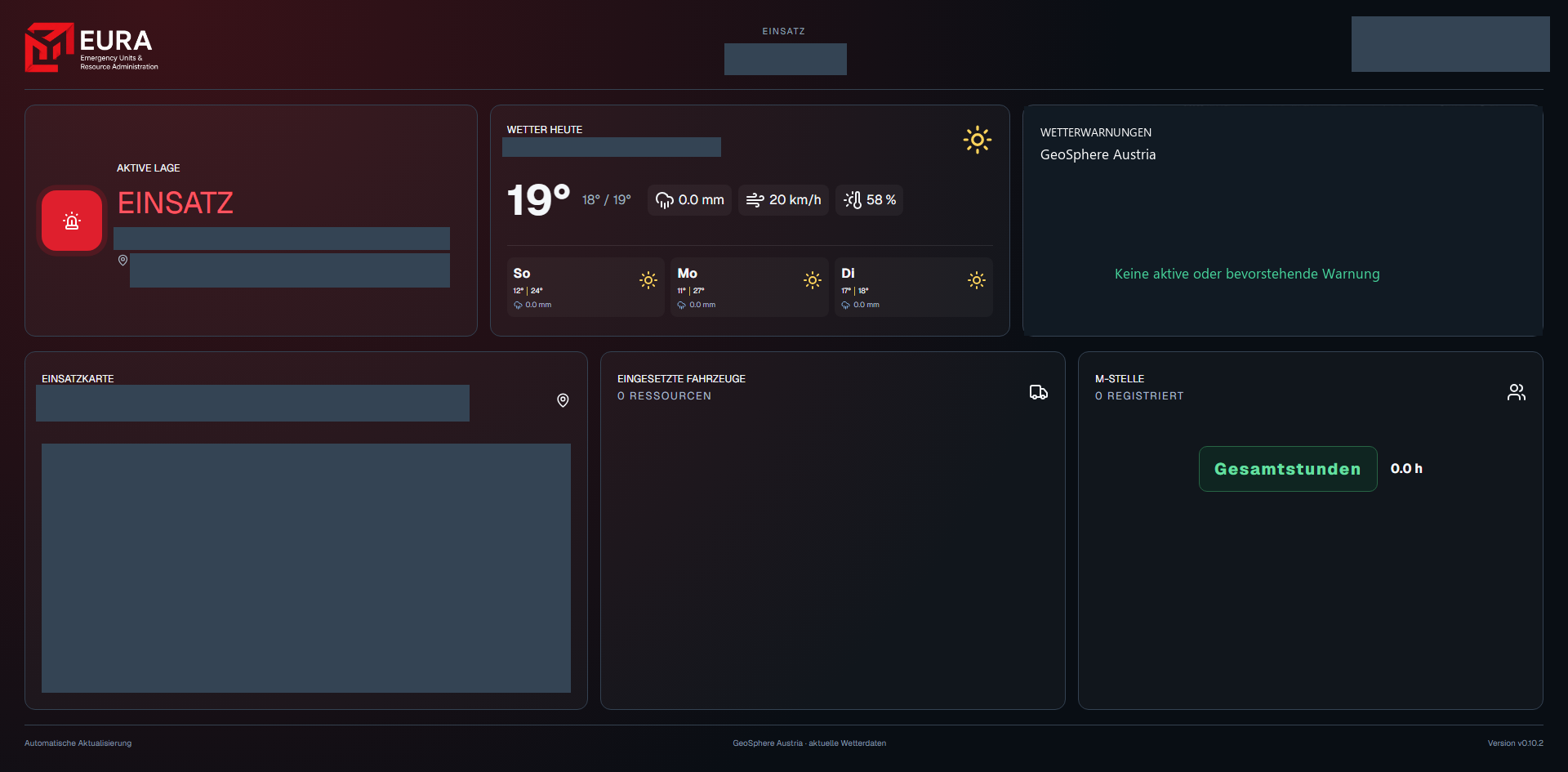Click the AKTIVE LAGE label
The height and width of the screenshot is (772, 1568).
point(149,168)
